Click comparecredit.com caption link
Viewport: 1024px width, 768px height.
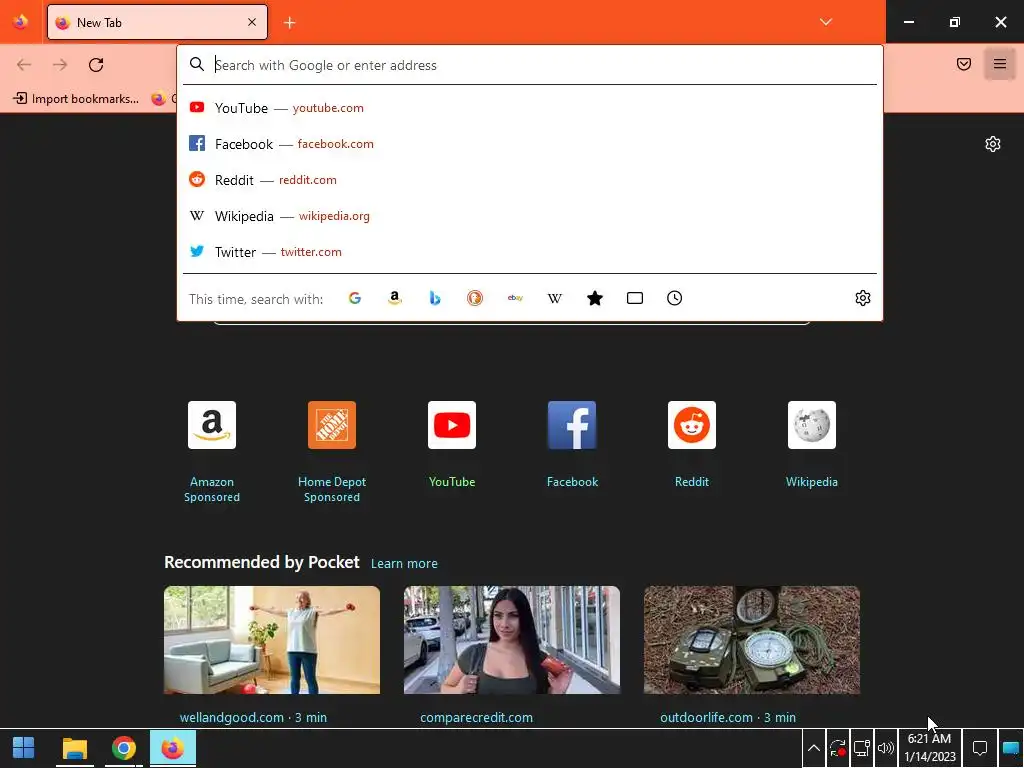coord(476,717)
